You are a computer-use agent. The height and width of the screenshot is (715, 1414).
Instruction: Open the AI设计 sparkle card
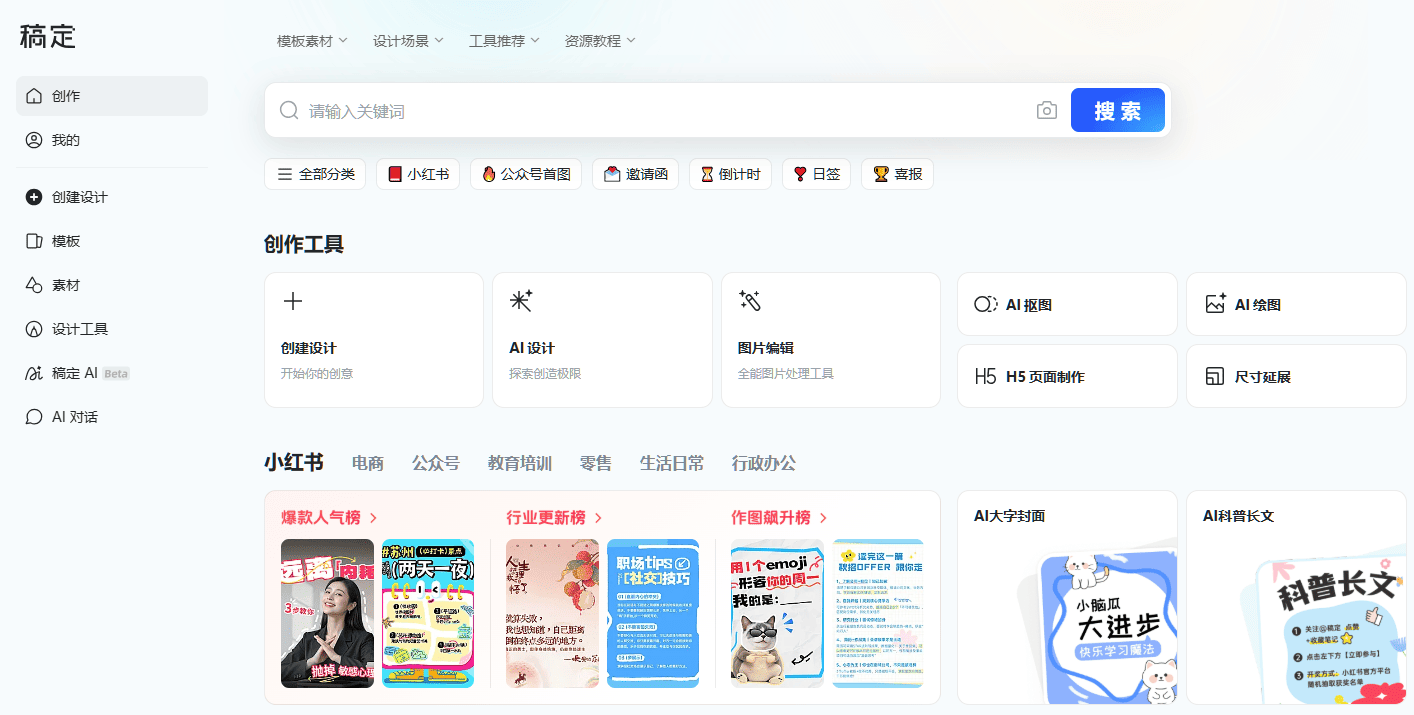coord(601,340)
